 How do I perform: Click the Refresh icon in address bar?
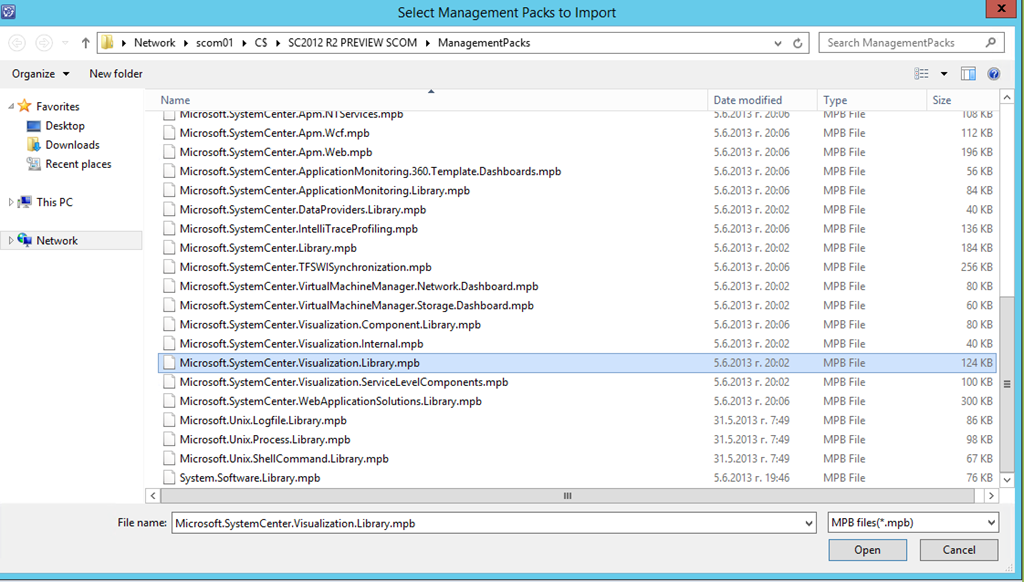pyautogui.click(x=798, y=43)
